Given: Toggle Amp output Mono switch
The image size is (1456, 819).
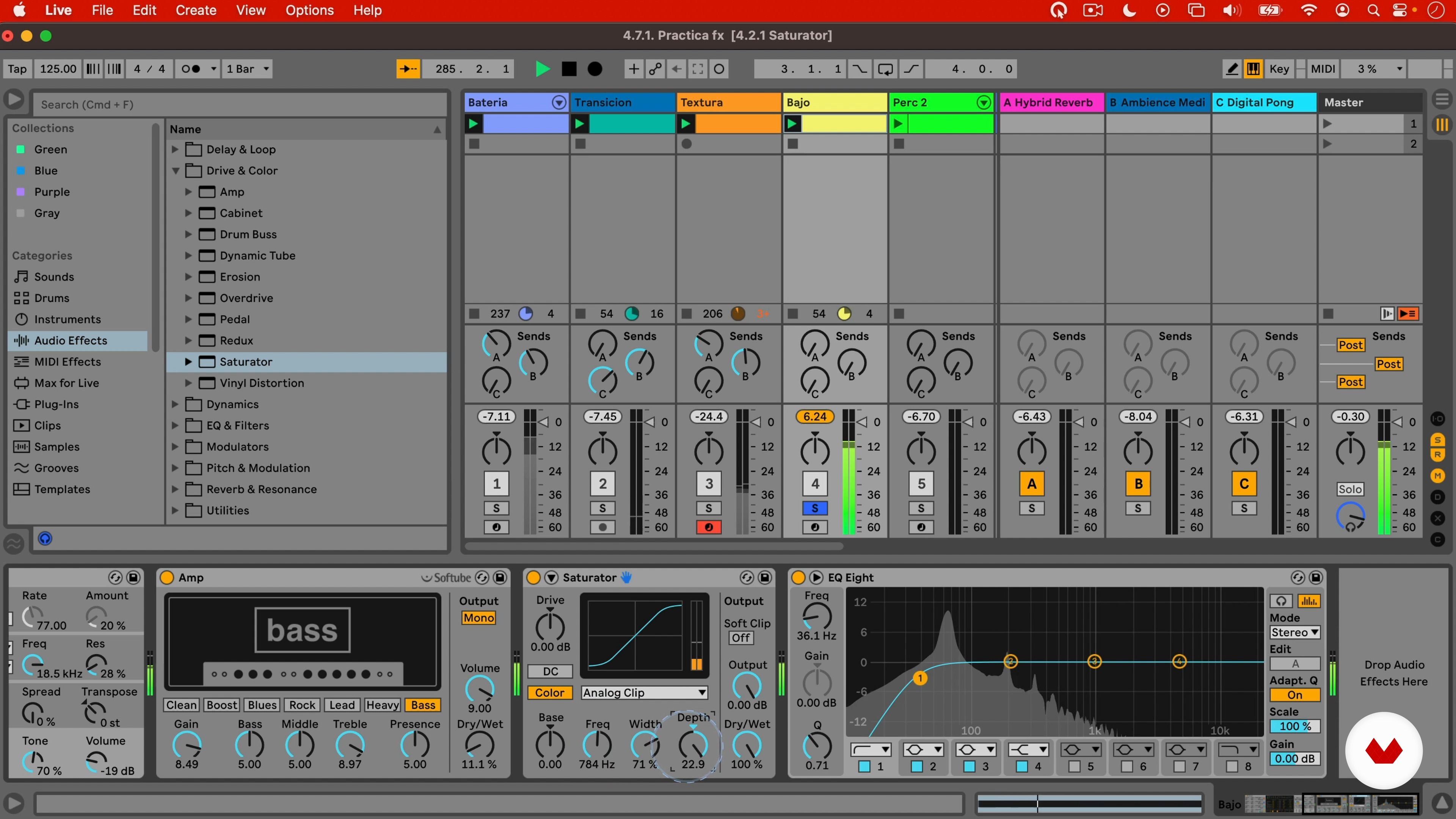Looking at the screenshot, I should pyautogui.click(x=479, y=618).
